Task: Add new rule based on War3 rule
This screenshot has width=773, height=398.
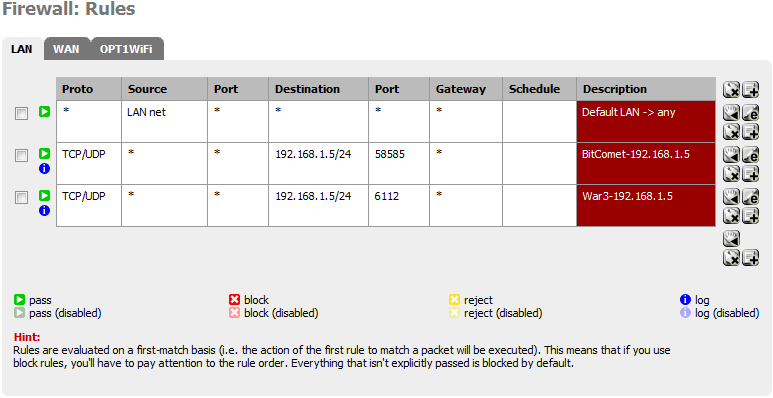Action: (x=750, y=216)
